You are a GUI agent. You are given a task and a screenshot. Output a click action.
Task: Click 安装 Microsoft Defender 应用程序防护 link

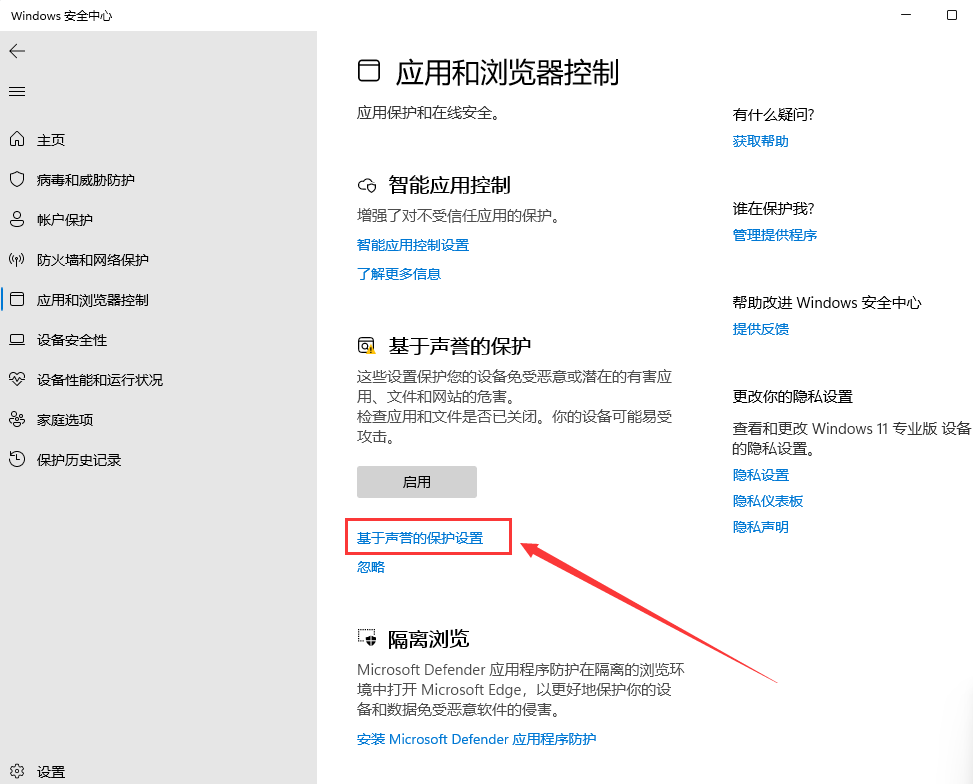pos(476,739)
